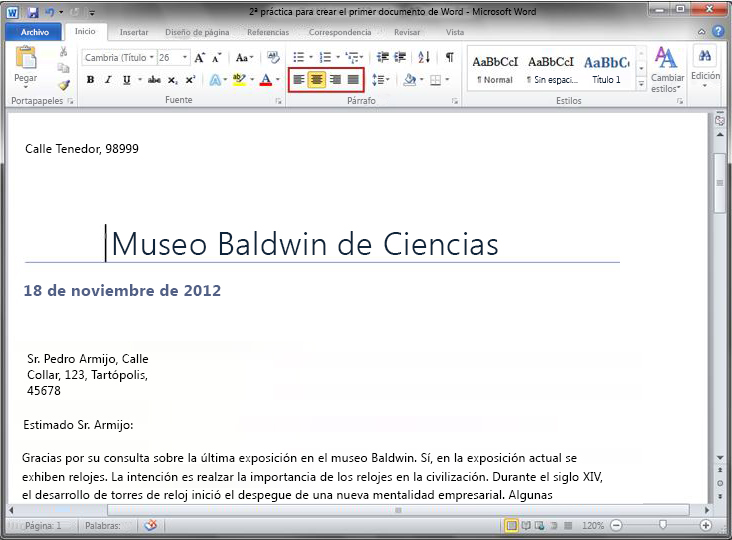The image size is (732, 540).
Task: Switch to the Diseño de página tab
Action: pos(197,32)
